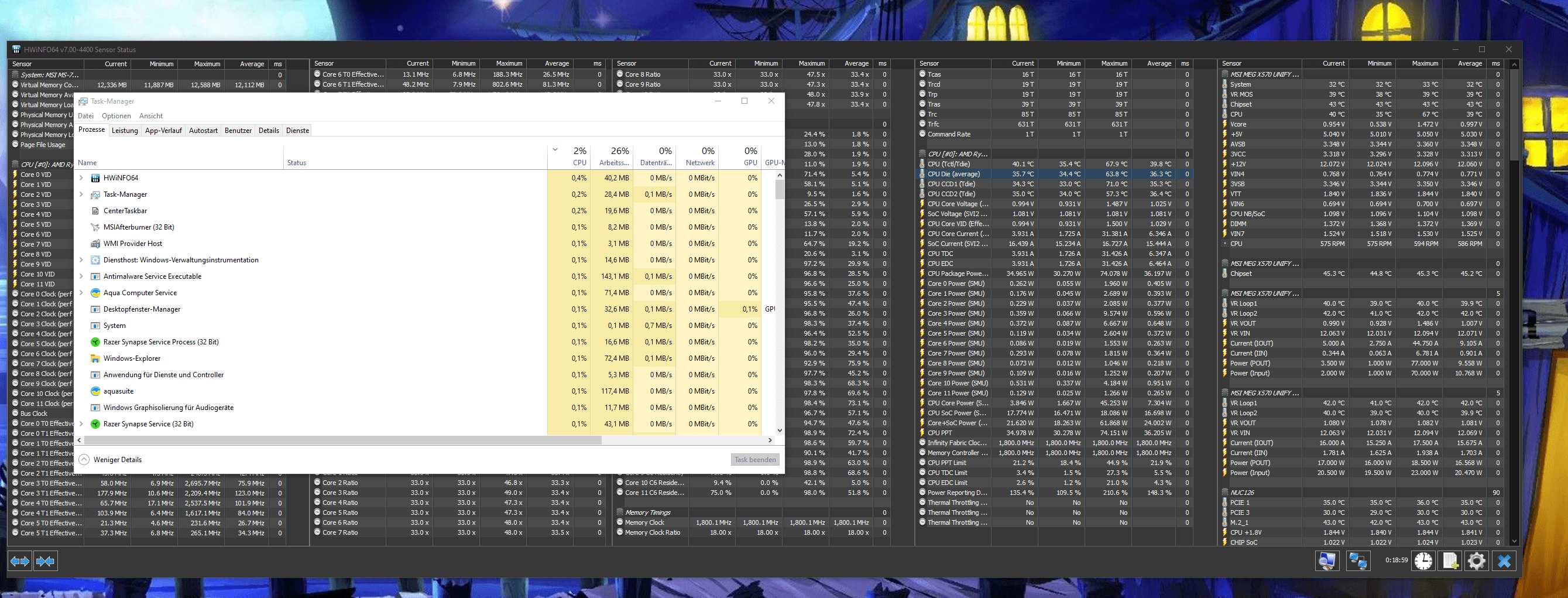Switch to the Benutzer tab
The image size is (1568, 598).
point(238,130)
